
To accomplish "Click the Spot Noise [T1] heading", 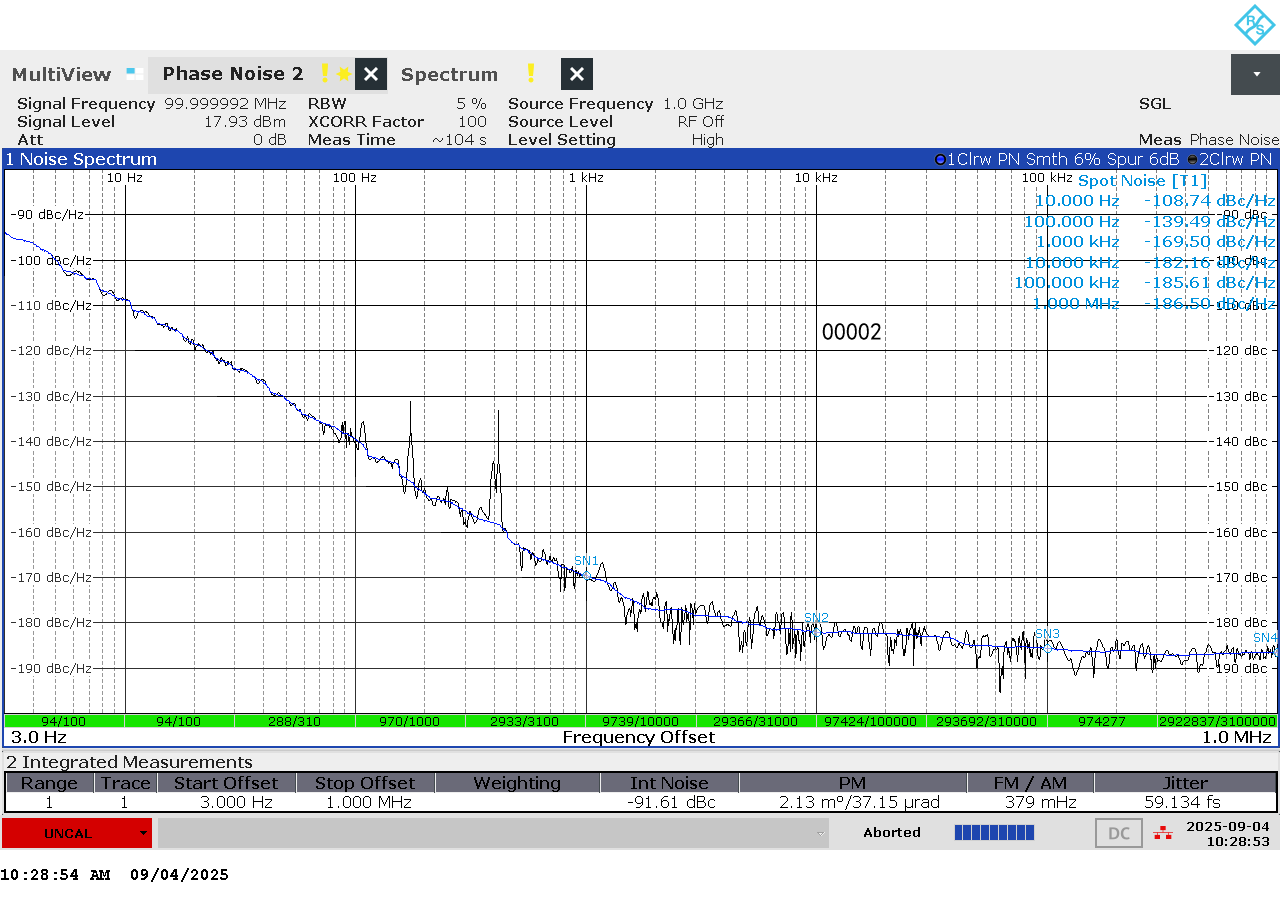I will point(1142,181).
